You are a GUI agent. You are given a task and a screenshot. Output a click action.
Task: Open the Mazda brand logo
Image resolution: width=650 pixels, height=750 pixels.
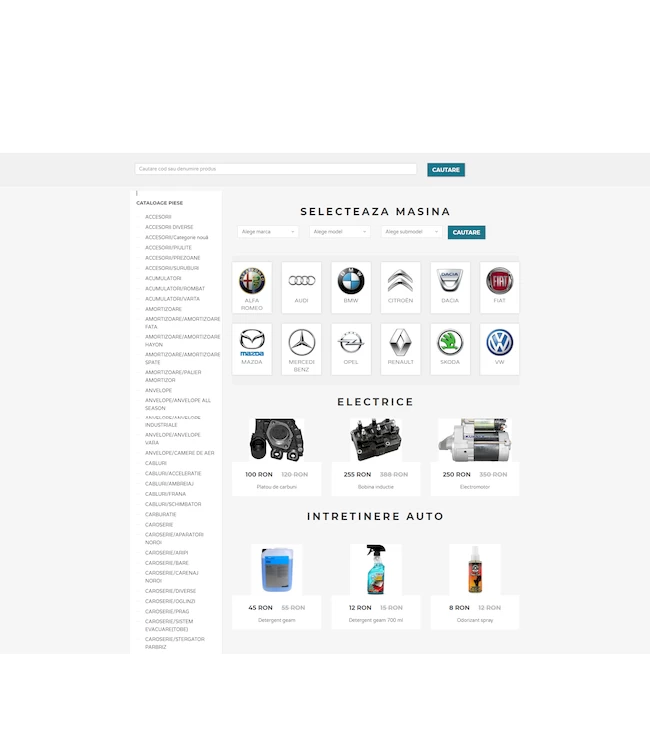coord(252,342)
